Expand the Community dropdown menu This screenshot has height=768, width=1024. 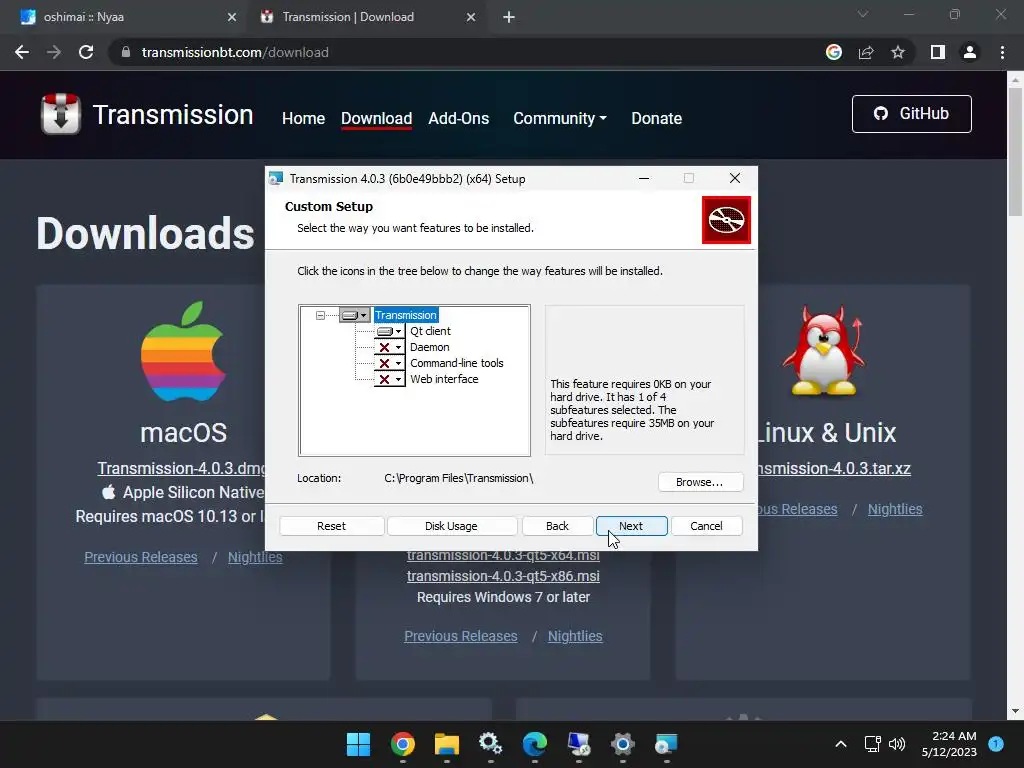[x=560, y=118]
